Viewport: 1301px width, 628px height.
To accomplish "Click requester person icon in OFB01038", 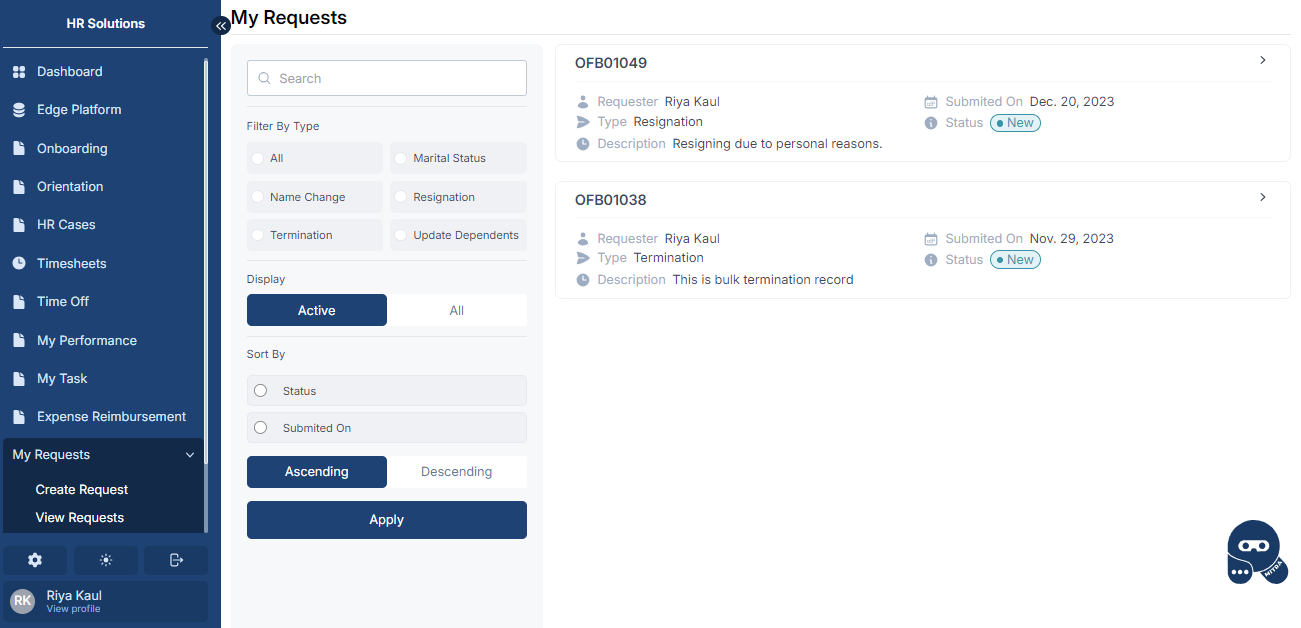I will pos(583,239).
